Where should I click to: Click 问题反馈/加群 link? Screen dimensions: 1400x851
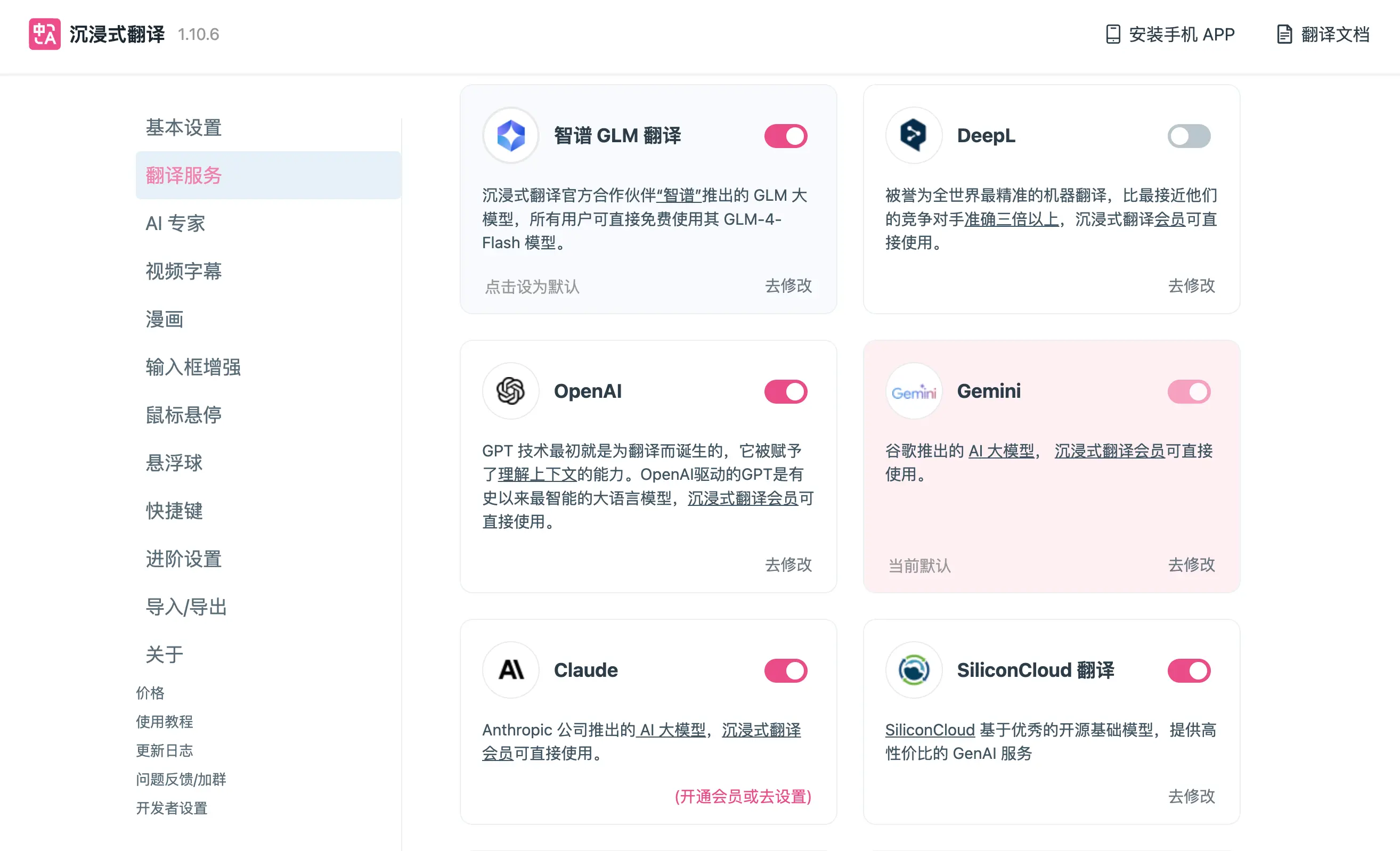coord(181,780)
